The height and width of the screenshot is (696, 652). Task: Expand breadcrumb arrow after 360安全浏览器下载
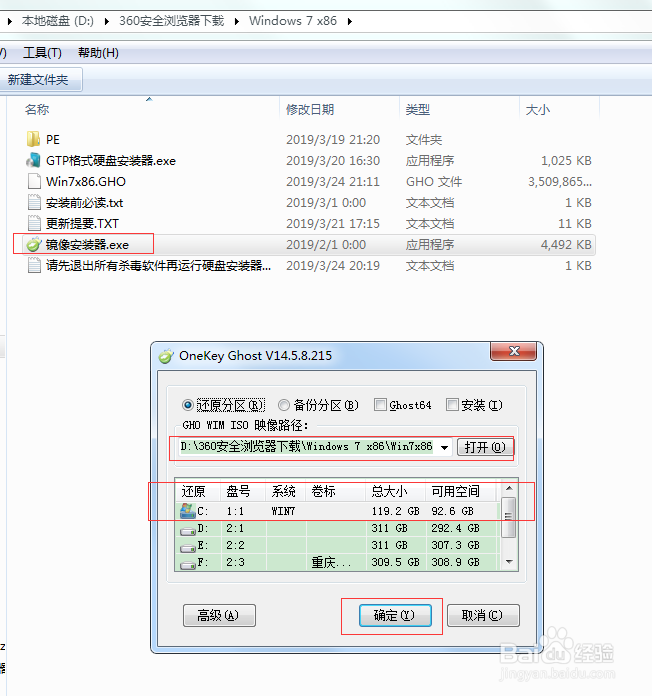pos(237,21)
